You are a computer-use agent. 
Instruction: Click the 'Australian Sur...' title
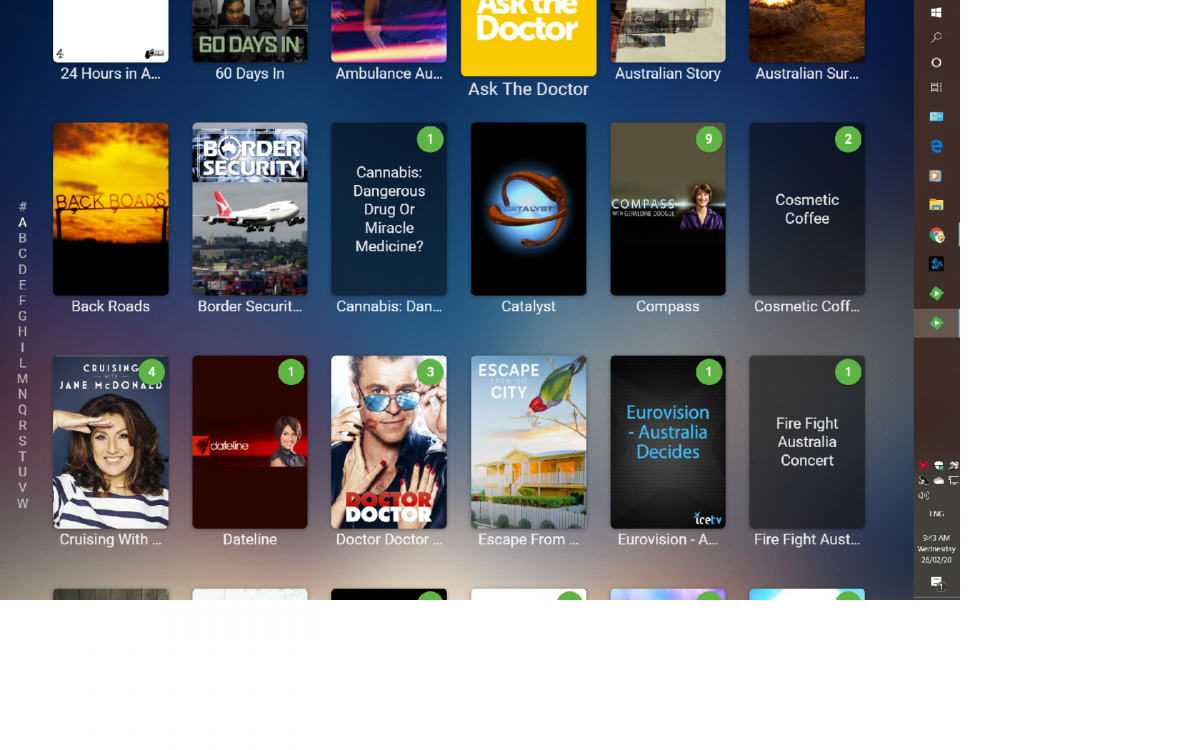(x=807, y=73)
